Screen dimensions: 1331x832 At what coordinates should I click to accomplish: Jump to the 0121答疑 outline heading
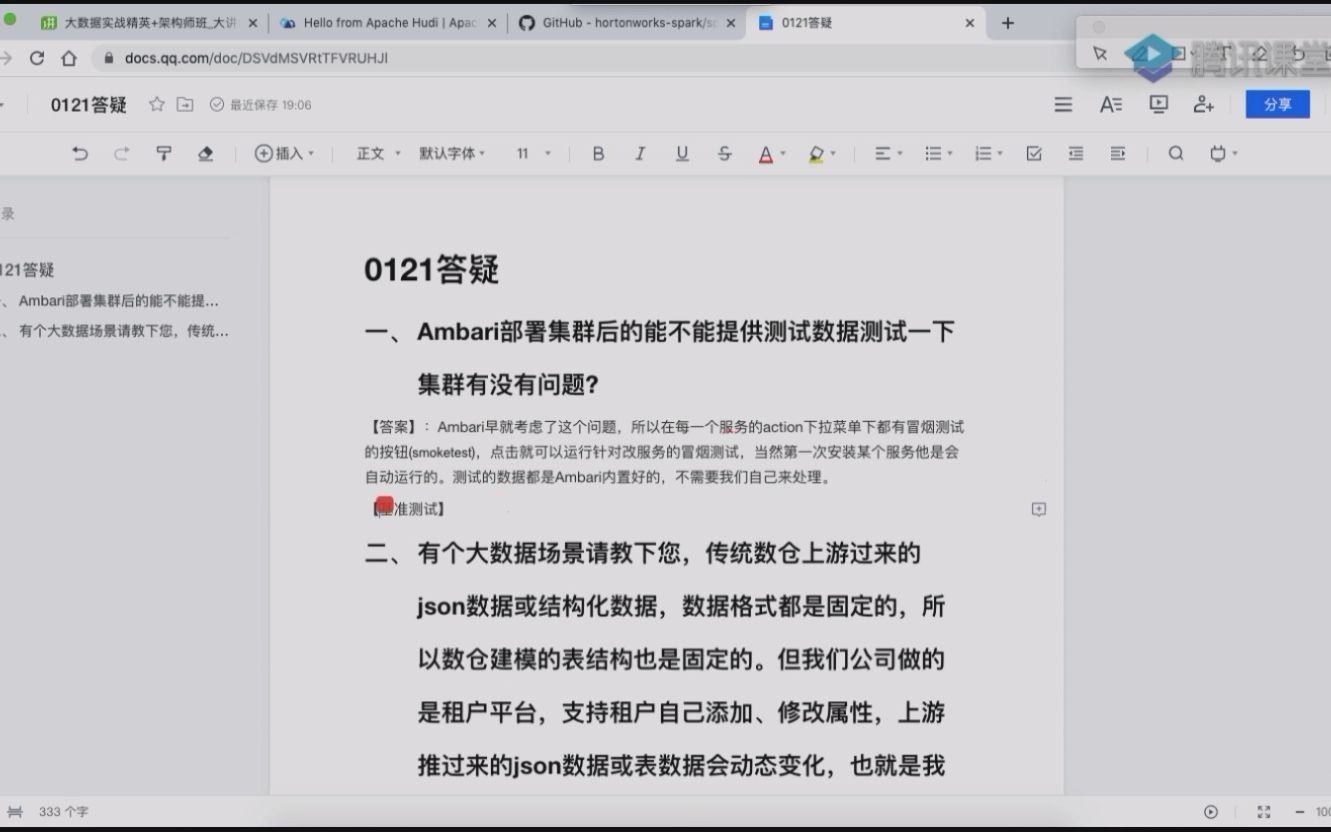(27, 270)
